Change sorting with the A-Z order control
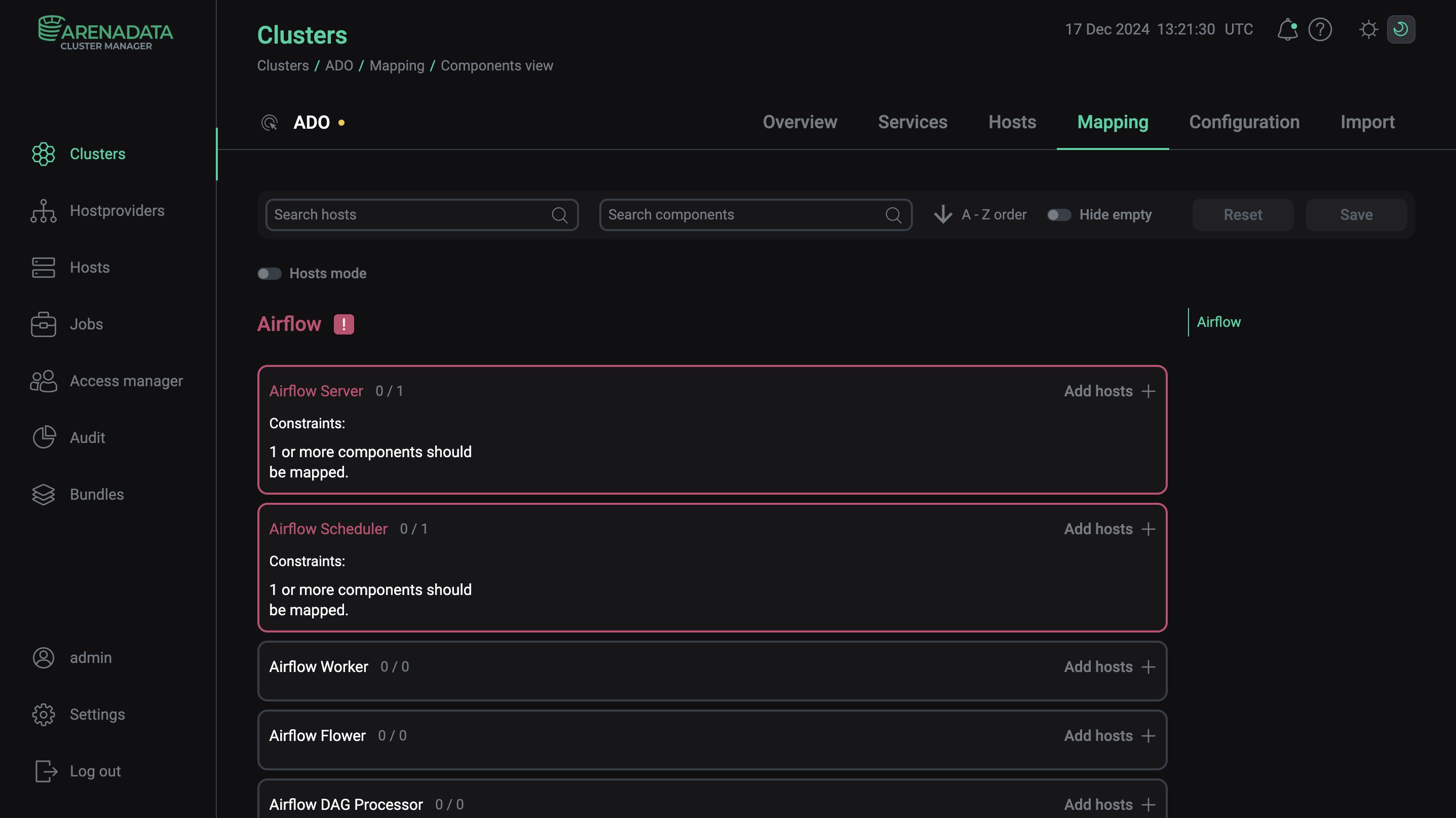1456x818 pixels. (980, 215)
